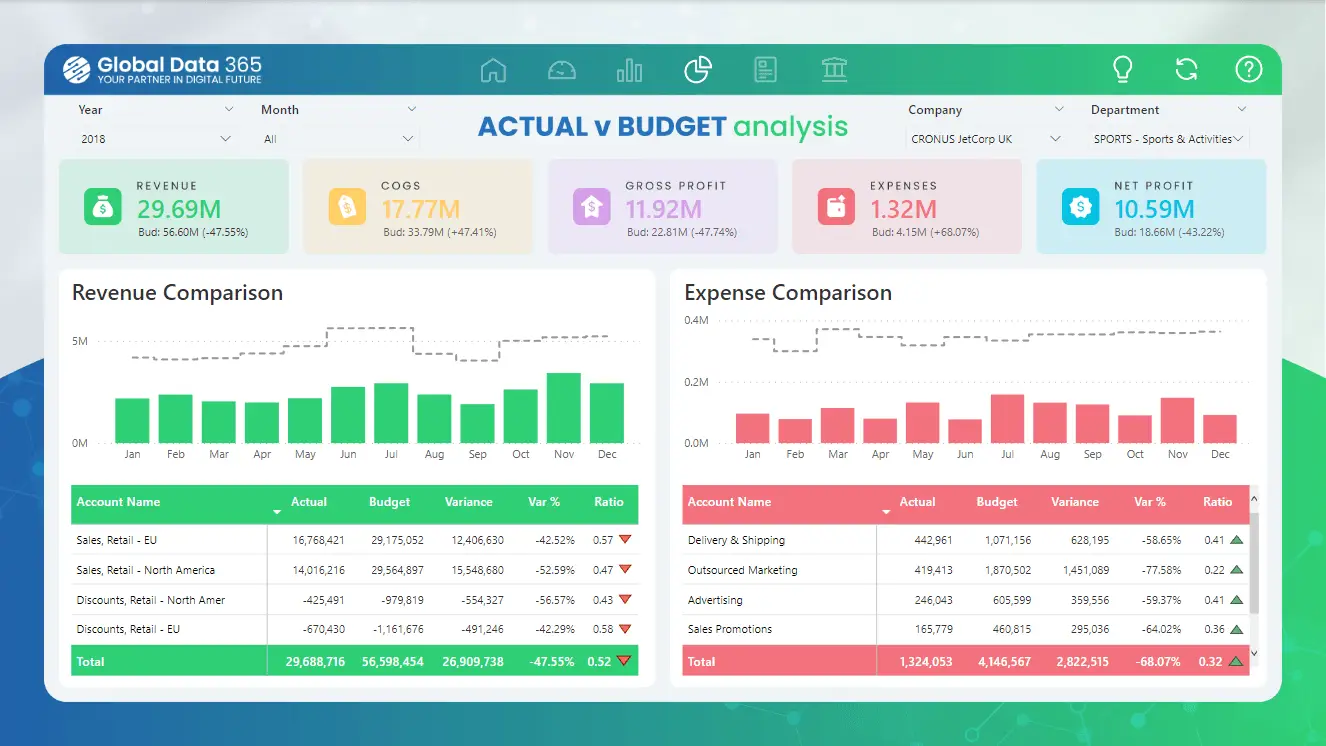Image resolution: width=1326 pixels, height=746 pixels.
Task: Sort revenue table by Budget column
Action: click(389, 502)
